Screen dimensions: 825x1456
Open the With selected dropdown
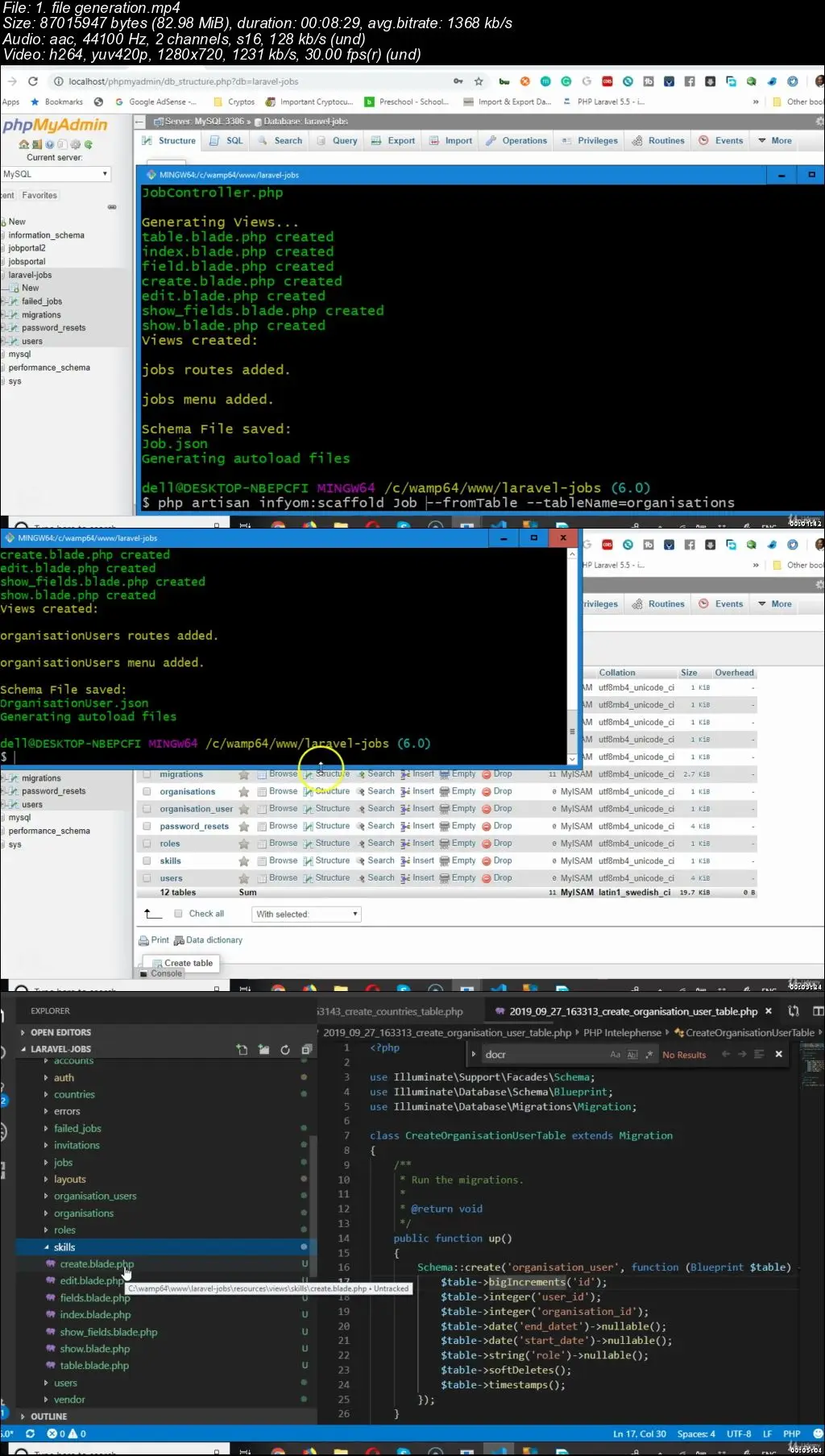pos(306,914)
